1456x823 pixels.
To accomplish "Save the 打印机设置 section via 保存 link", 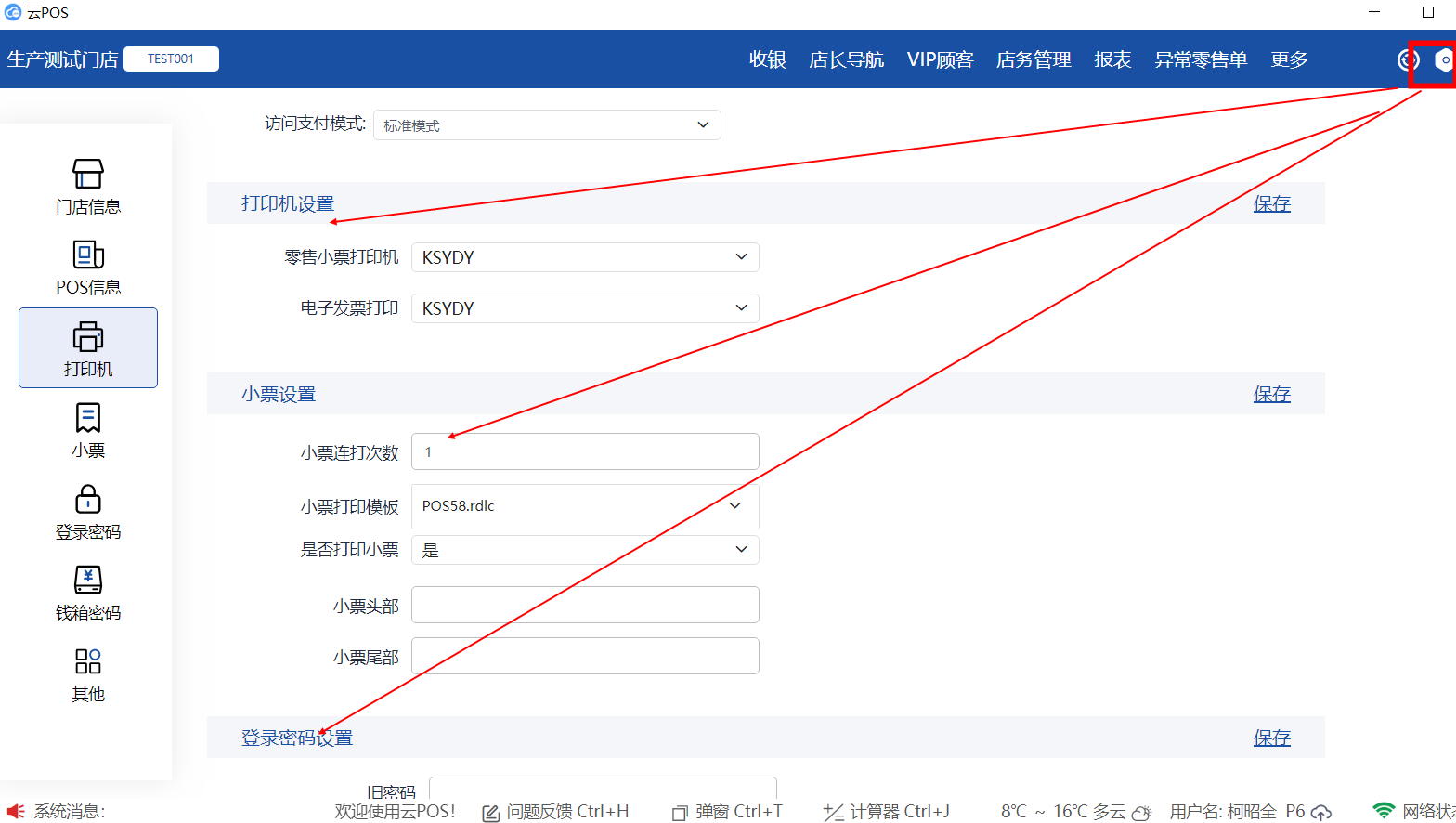I will pos(1271,203).
